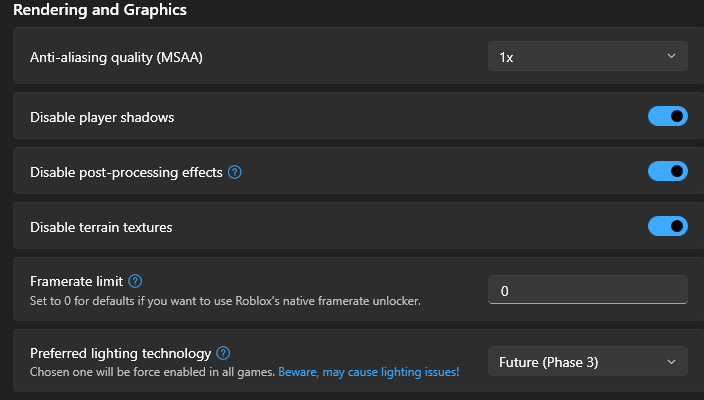Click the chevron arrow in the lighting technology box

(671, 362)
